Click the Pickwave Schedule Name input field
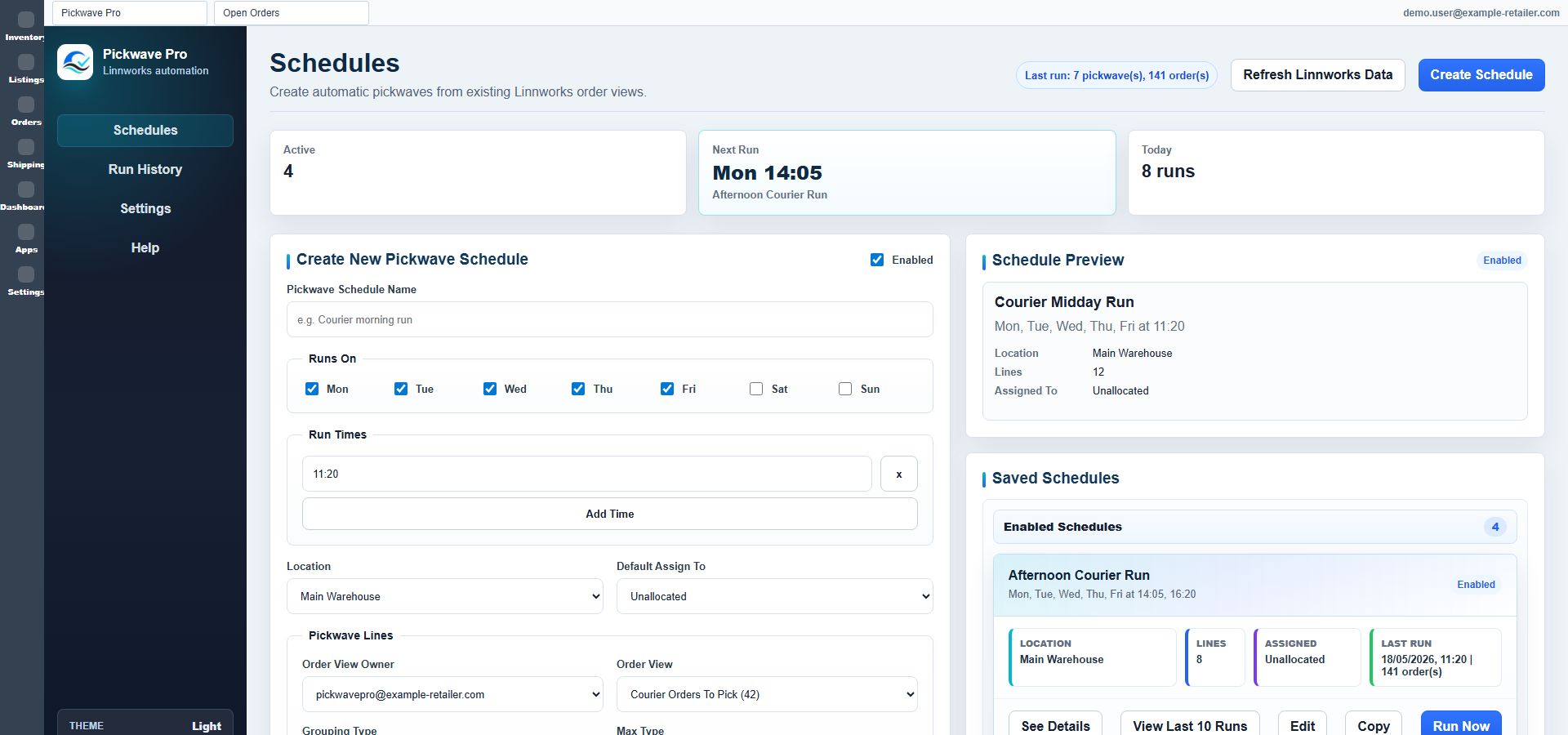The image size is (1568, 735). tap(609, 319)
